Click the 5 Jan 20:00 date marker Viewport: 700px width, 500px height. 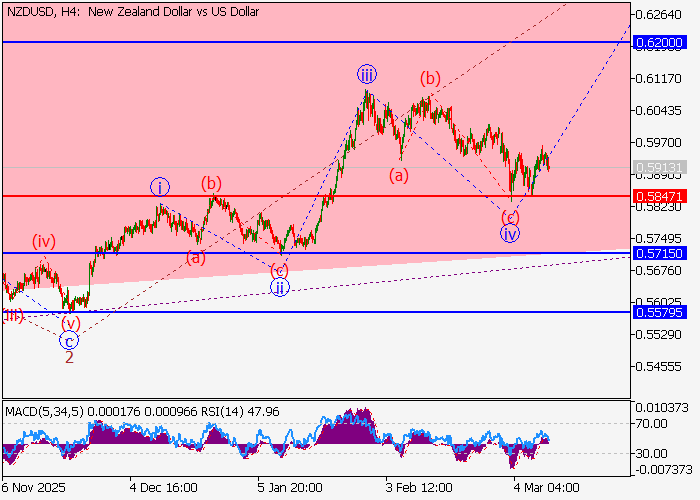289,489
